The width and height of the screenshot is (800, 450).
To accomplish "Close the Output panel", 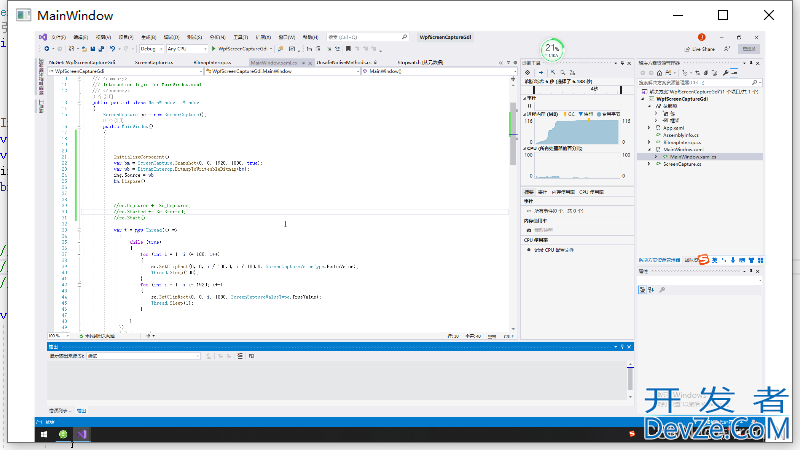I will pos(629,347).
